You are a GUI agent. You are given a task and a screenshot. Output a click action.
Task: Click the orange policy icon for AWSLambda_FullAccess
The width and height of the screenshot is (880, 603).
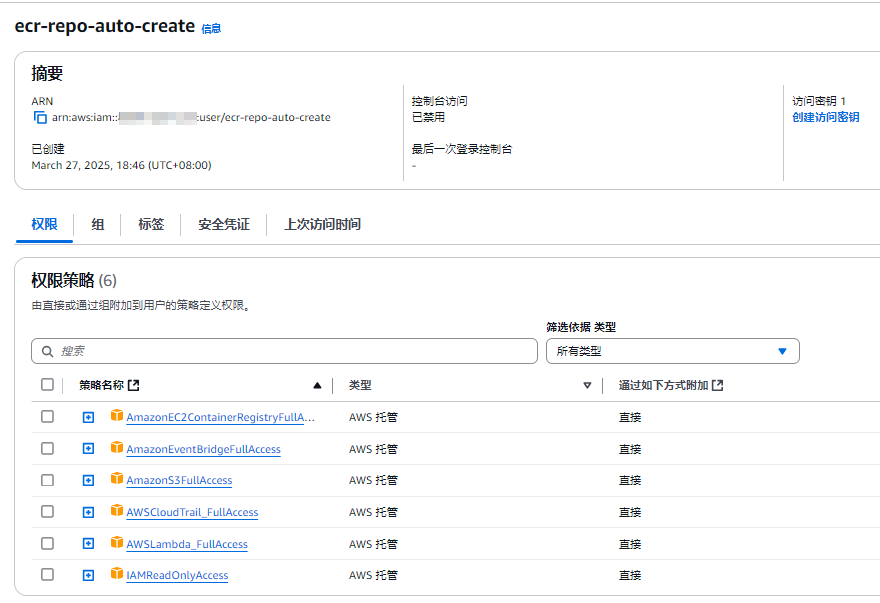coord(117,542)
